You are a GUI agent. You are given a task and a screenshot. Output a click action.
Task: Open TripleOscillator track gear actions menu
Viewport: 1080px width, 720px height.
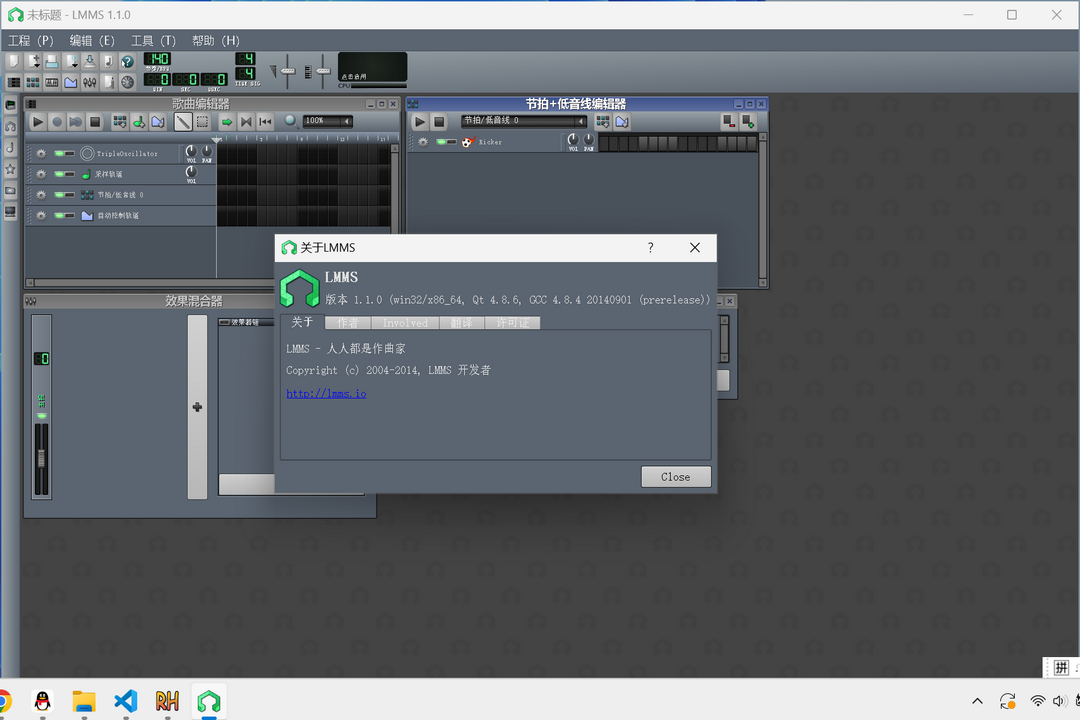(x=41, y=153)
